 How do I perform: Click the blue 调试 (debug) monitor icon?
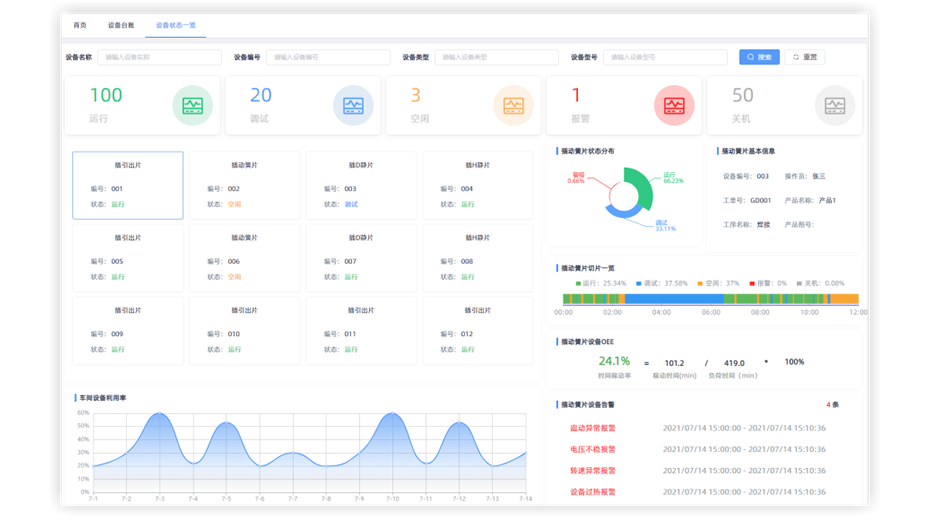tap(353, 105)
